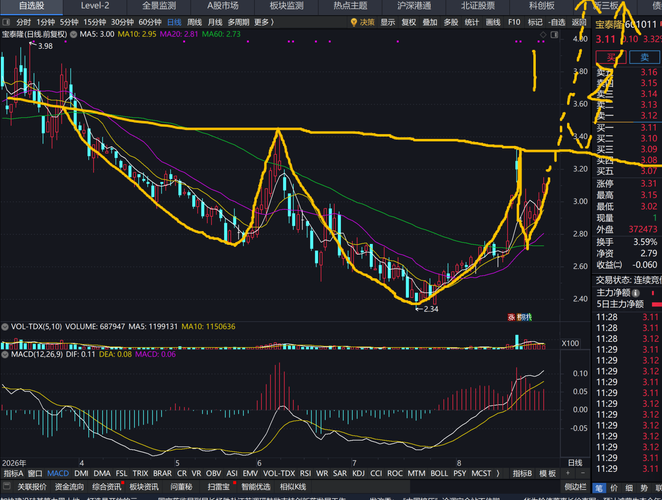The image size is (662, 500).
Task: Select 30分钟 period
Action: point(122,22)
